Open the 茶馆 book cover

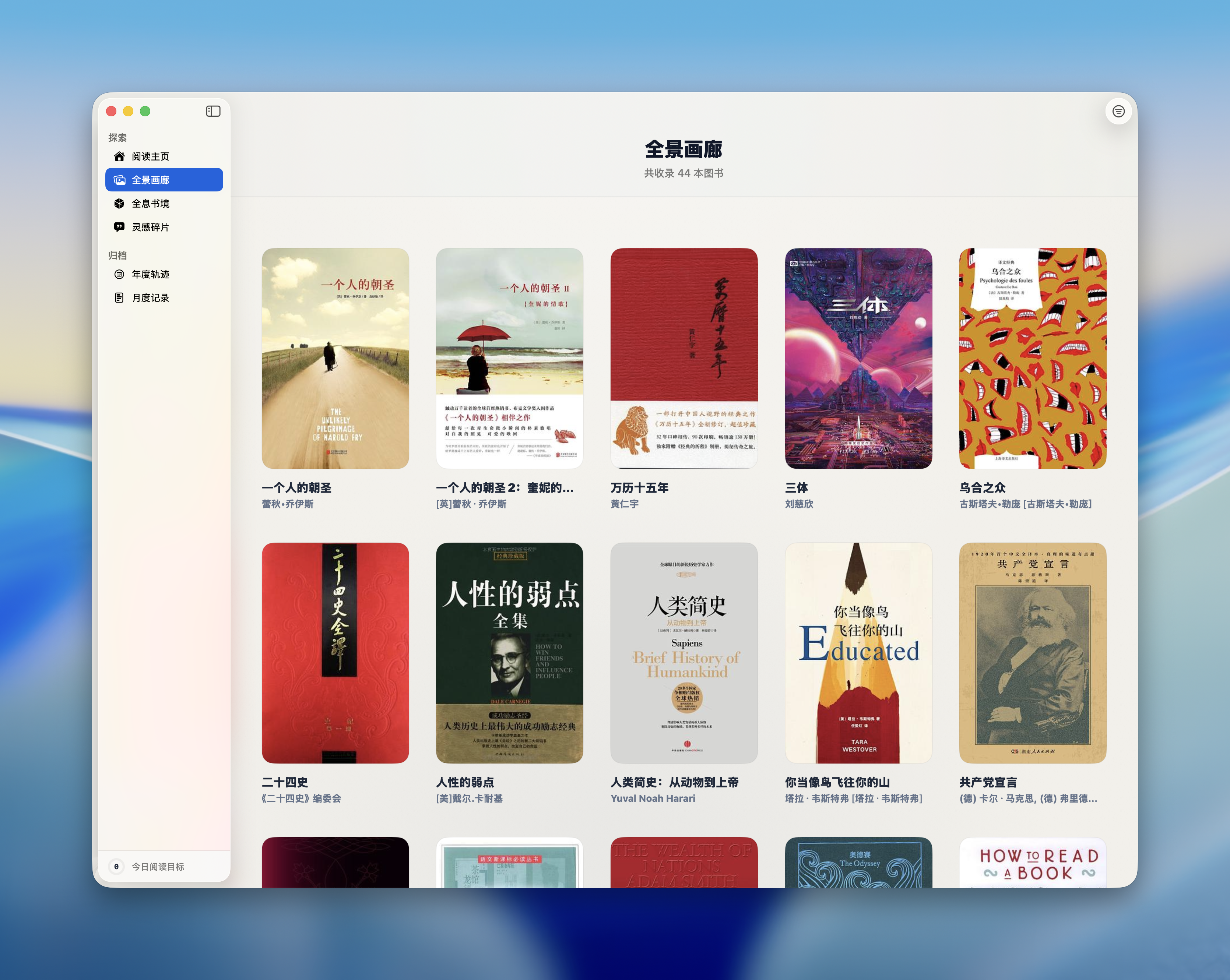pos(509,863)
